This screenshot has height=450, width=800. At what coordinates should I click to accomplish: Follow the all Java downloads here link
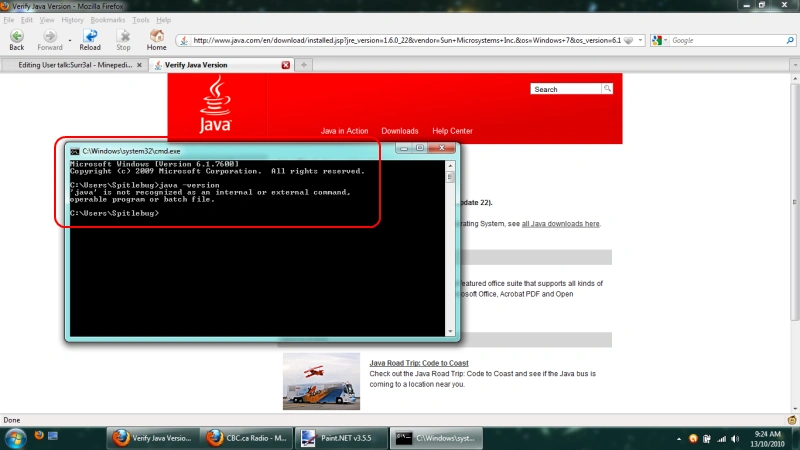(x=560, y=223)
